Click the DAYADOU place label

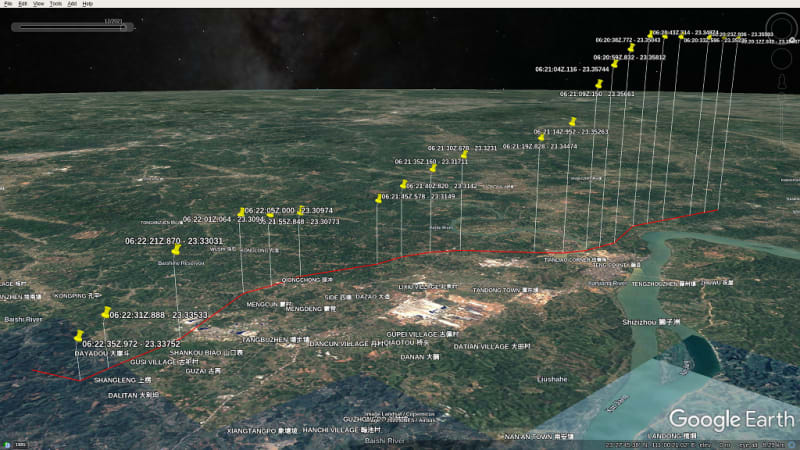[x=102, y=354]
